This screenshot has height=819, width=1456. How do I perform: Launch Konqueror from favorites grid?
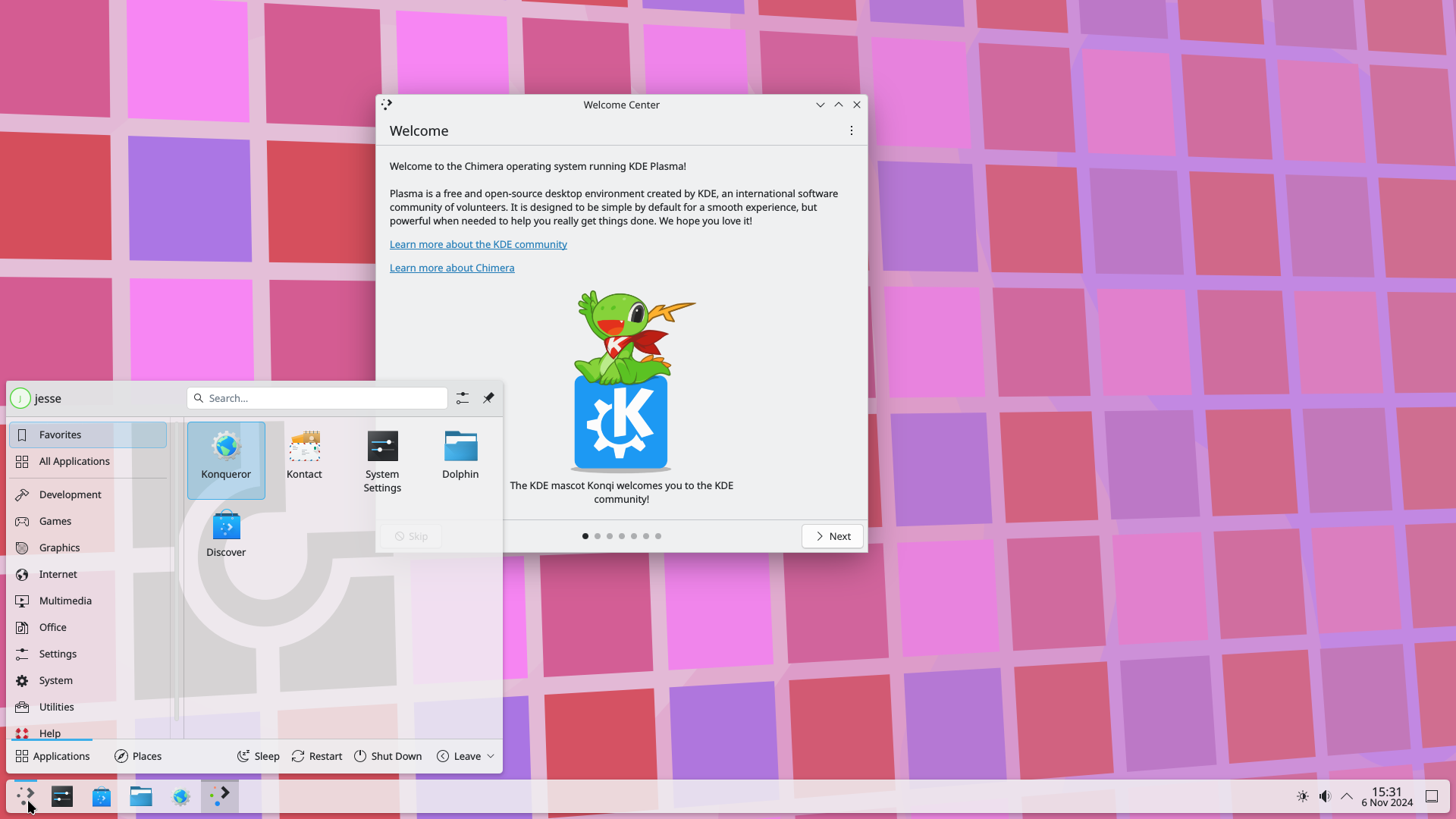pyautogui.click(x=226, y=460)
